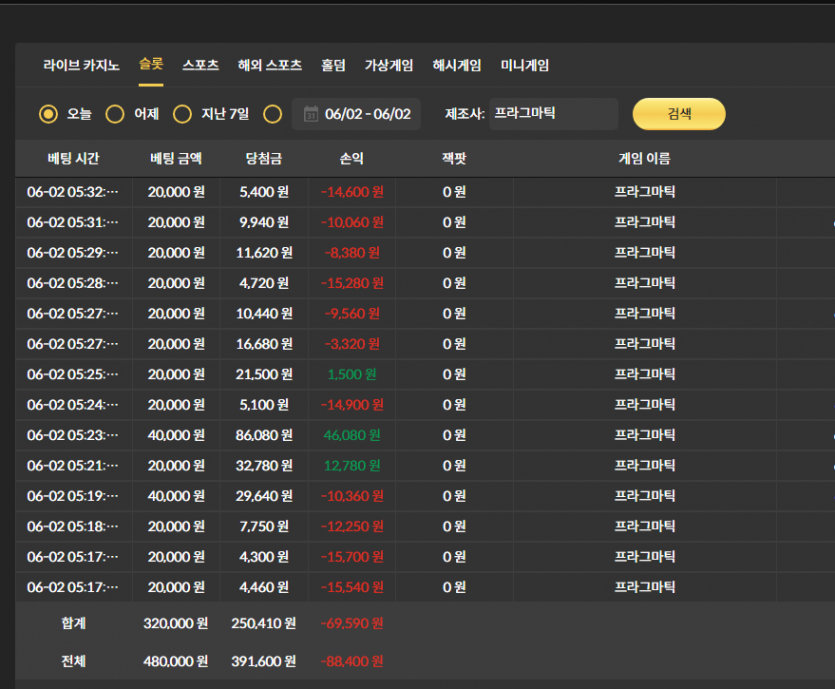Select the 어제 radio button
This screenshot has height=689, width=835.
[115, 114]
